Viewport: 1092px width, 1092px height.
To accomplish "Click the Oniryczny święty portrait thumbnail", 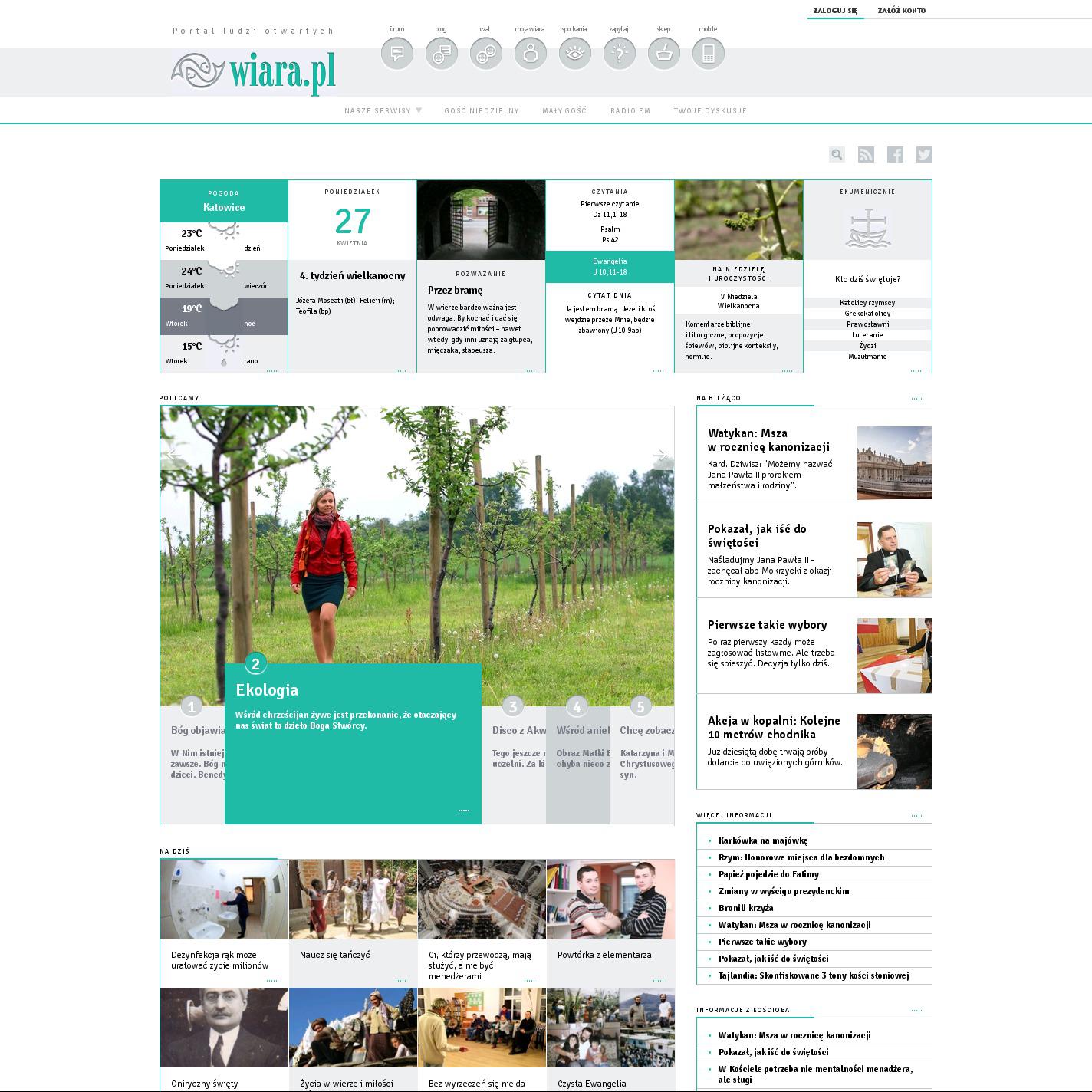I will 224,1028.
